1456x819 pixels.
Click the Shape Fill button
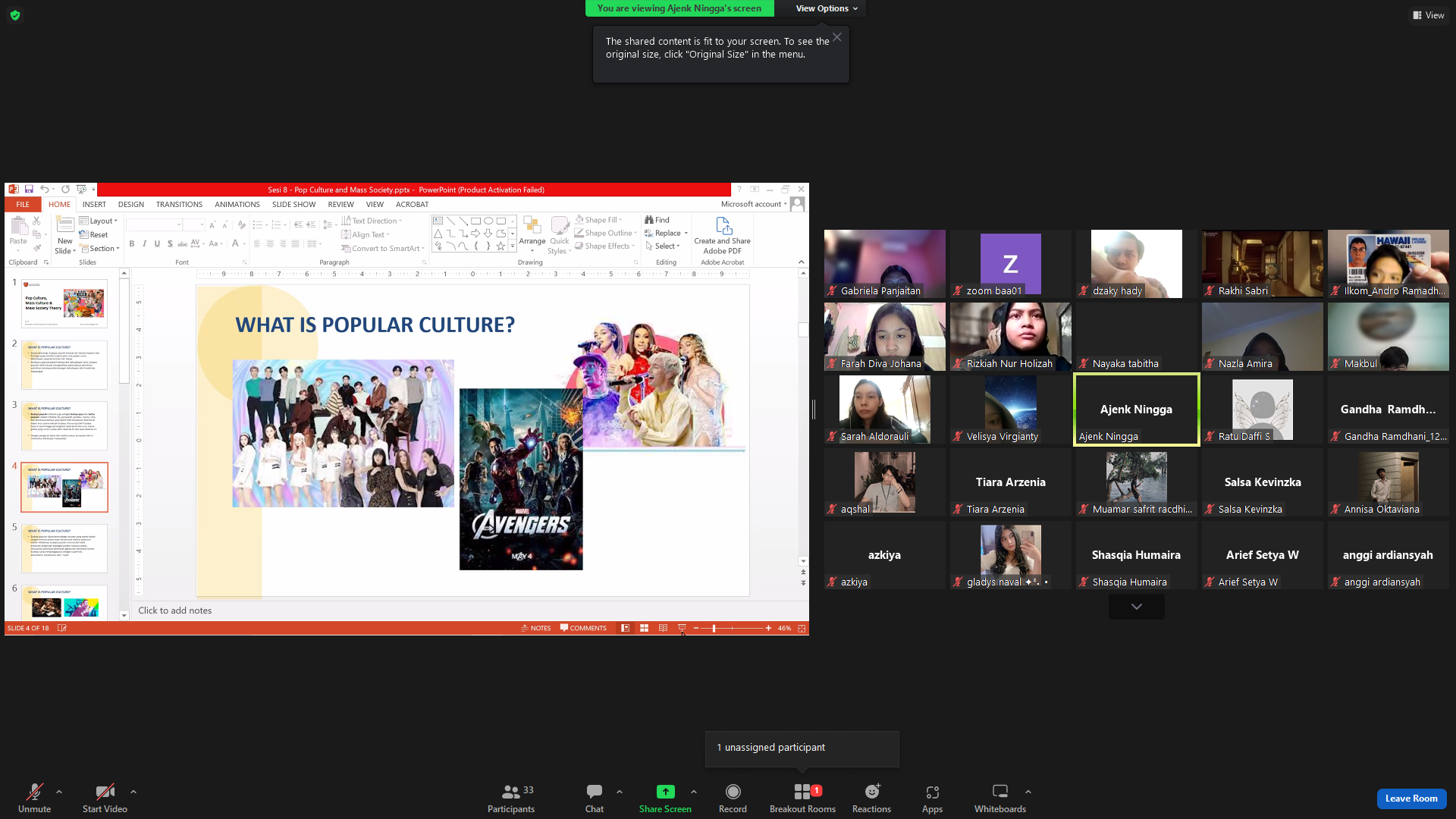(x=598, y=220)
